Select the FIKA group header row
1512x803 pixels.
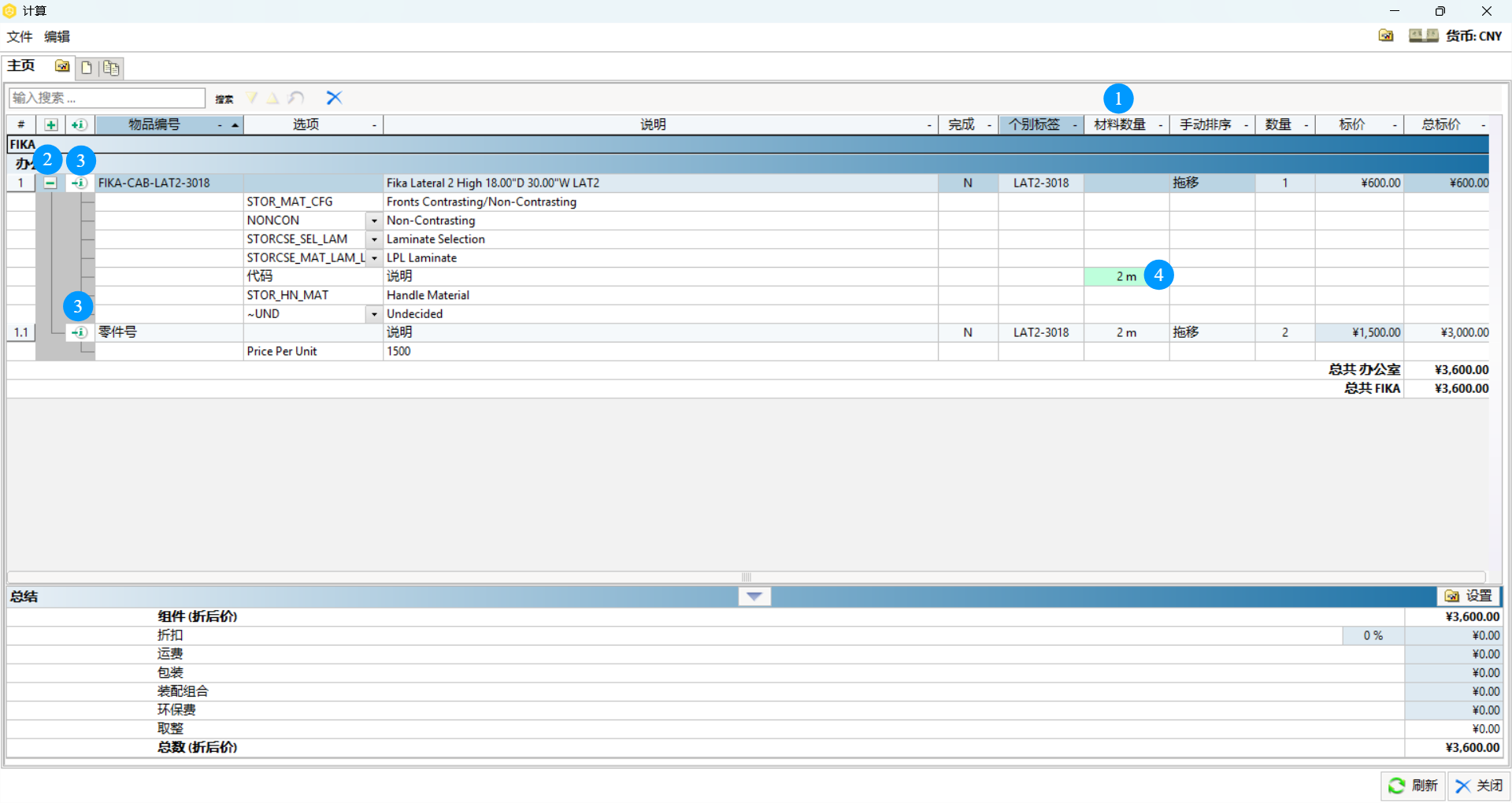coord(747,144)
